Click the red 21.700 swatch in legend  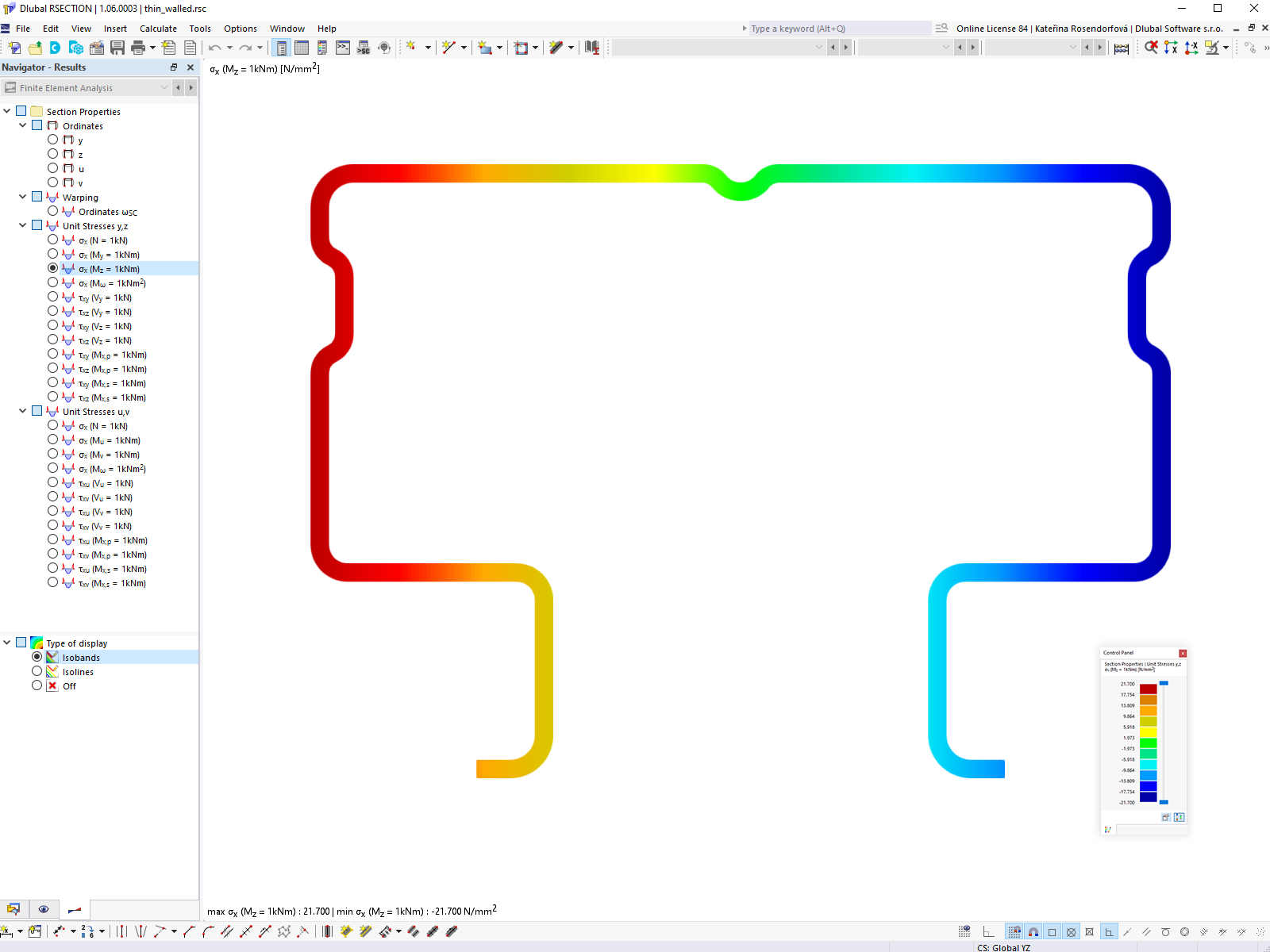1149,689
